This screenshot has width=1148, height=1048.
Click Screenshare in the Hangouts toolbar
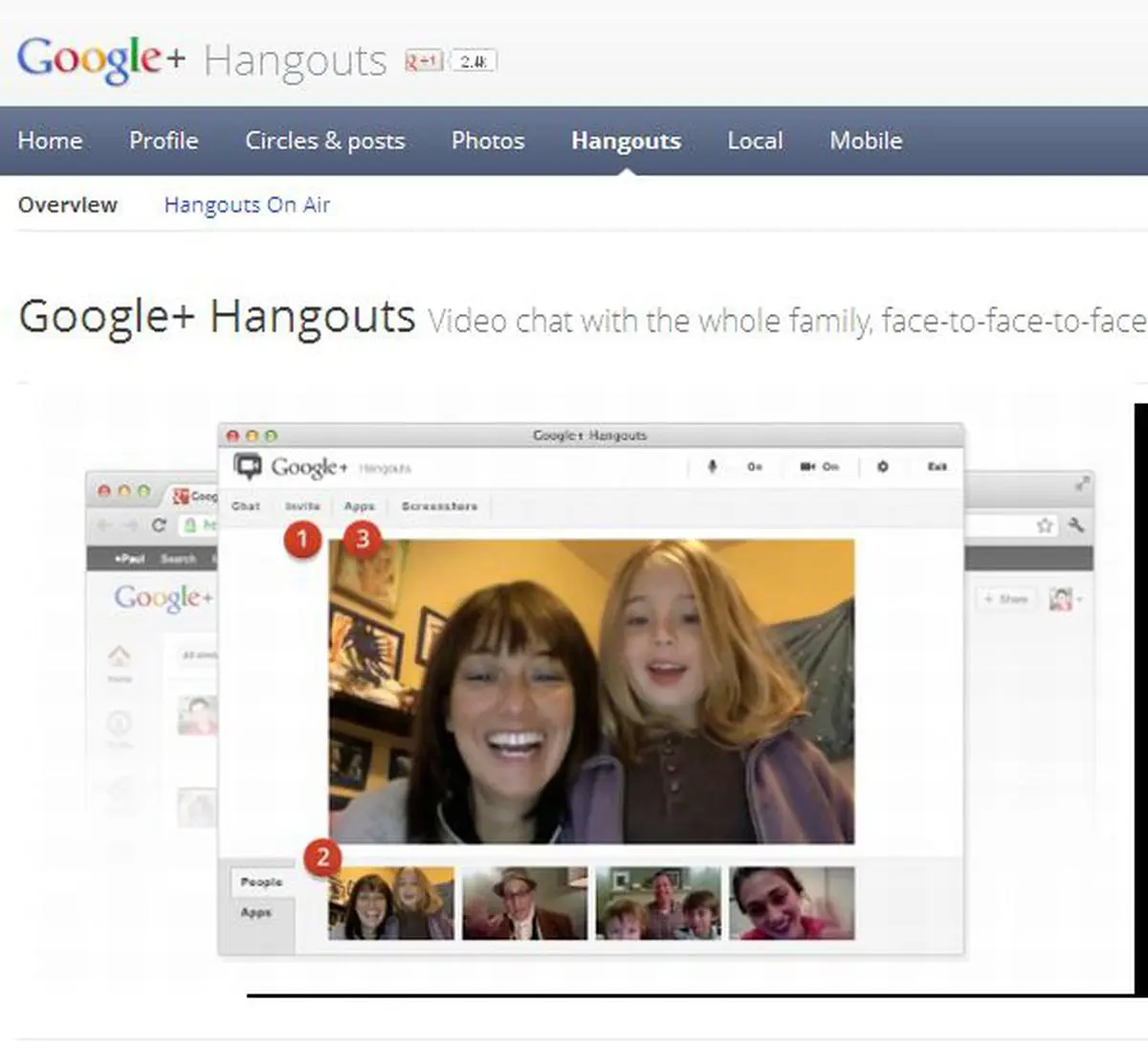pyautogui.click(x=439, y=505)
